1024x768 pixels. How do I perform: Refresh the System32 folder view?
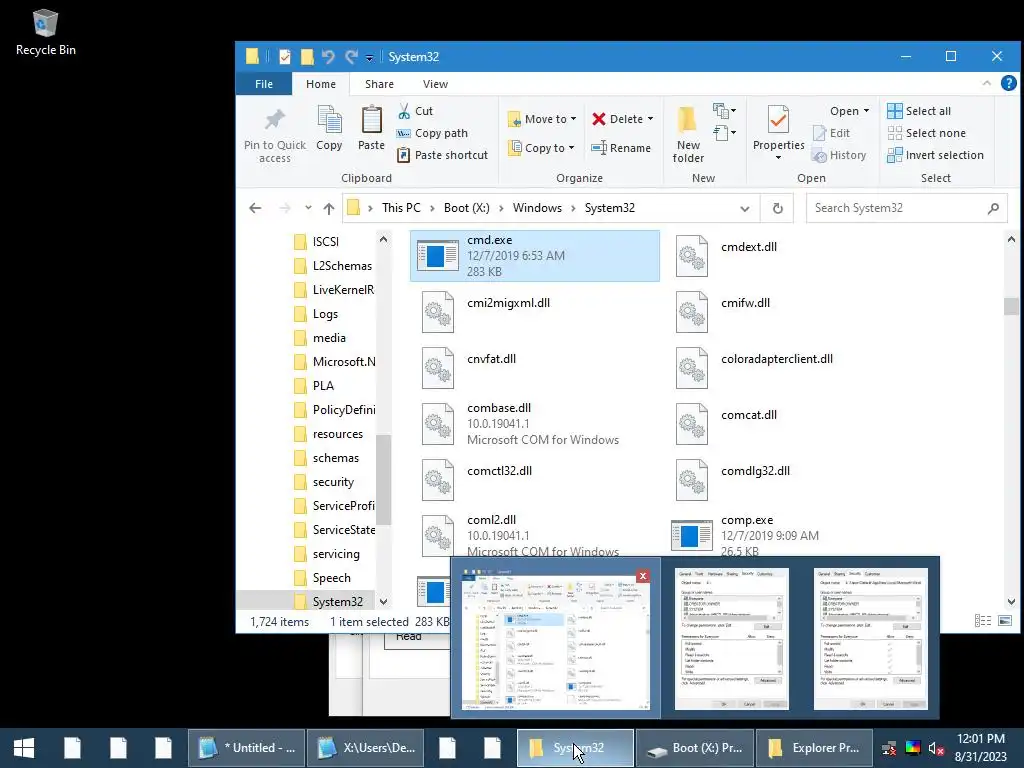point(777,208)
